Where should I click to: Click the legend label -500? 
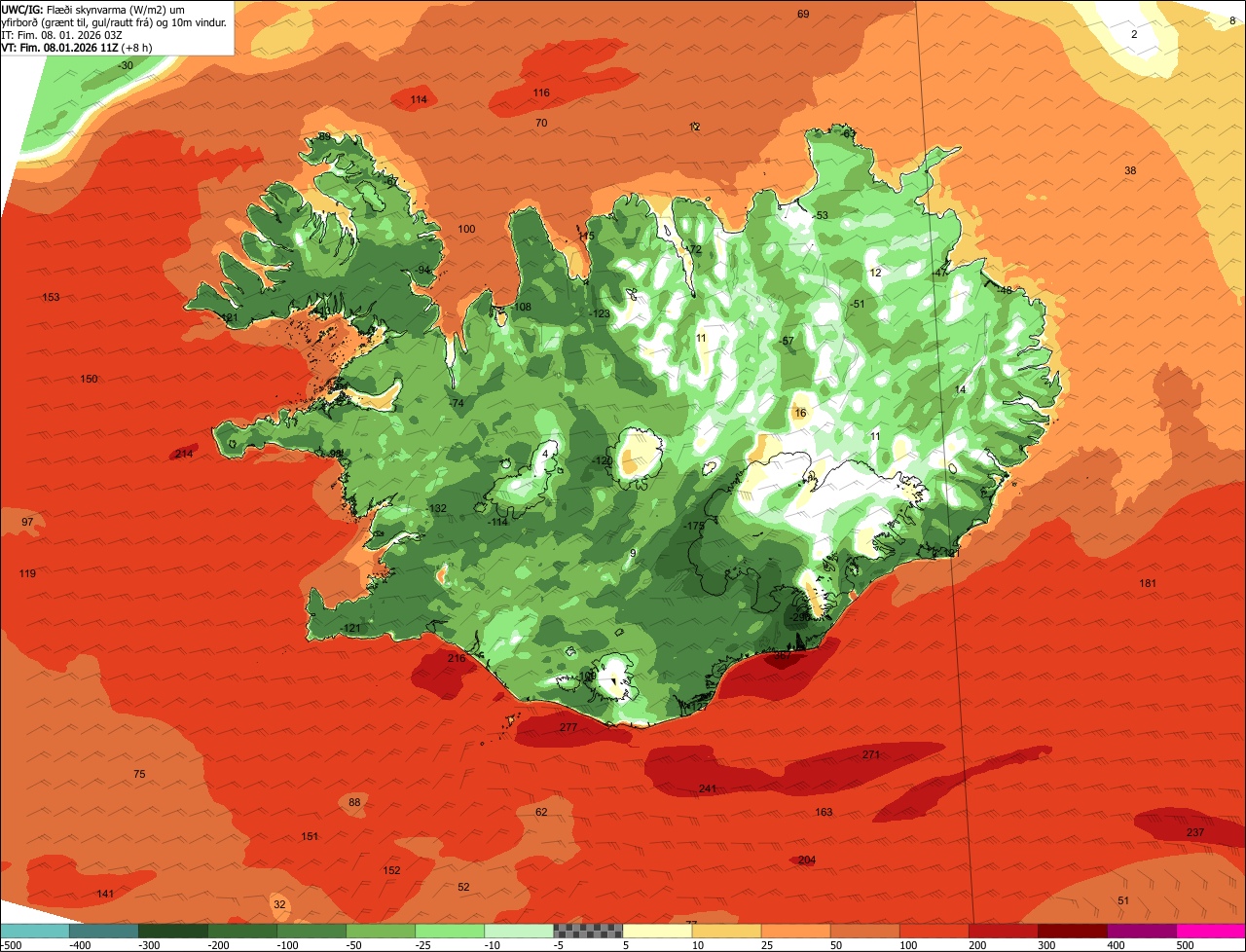pos(11,945)
